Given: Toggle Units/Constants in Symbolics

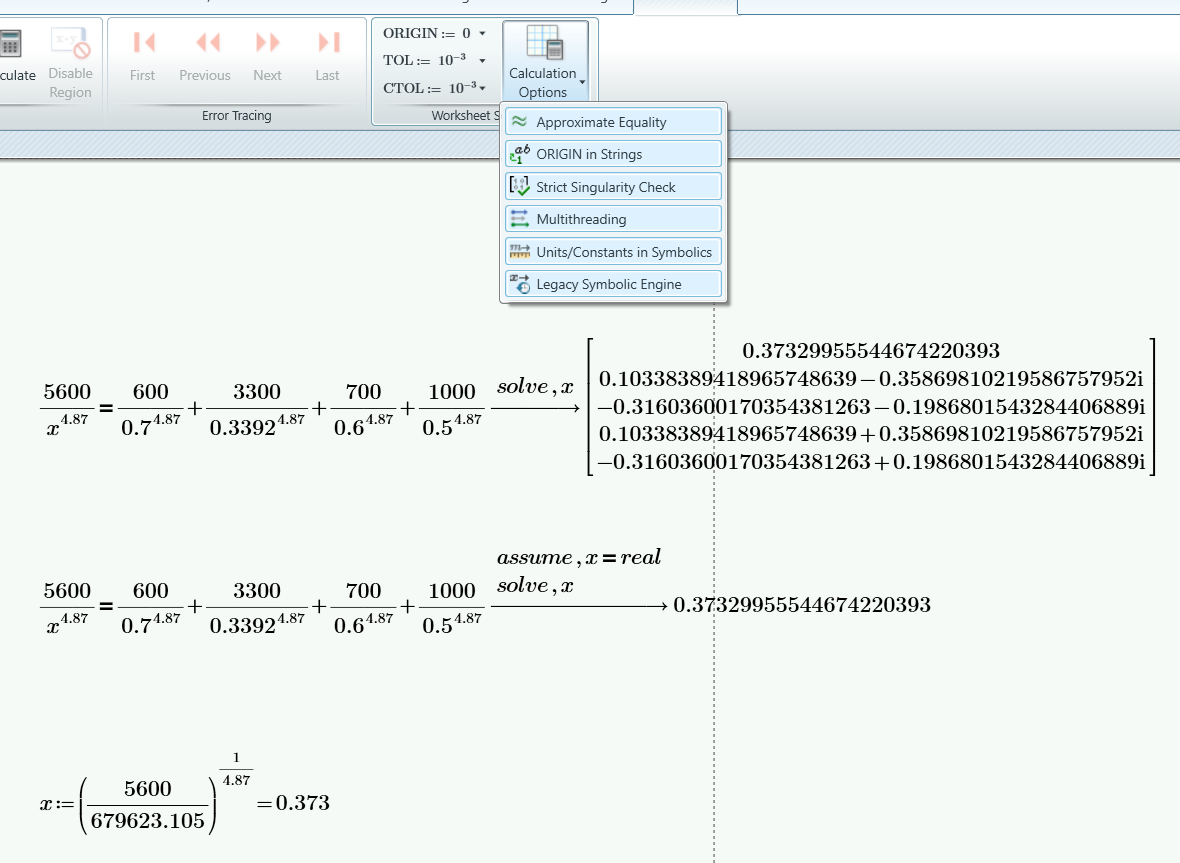Looking at the screenshot, I should click(612, 252).
